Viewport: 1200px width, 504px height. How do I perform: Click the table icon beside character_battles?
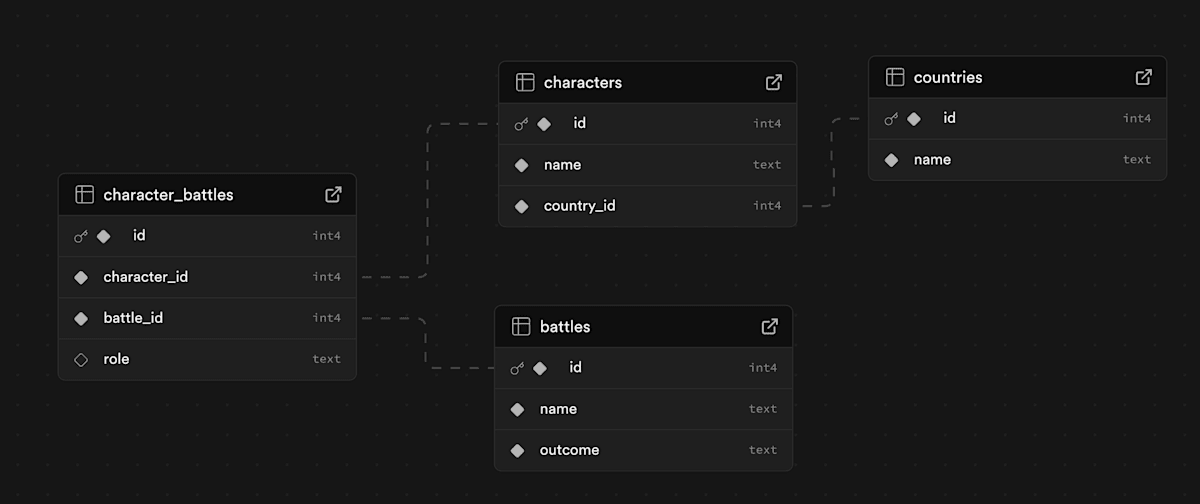click(x=84, y=194)
